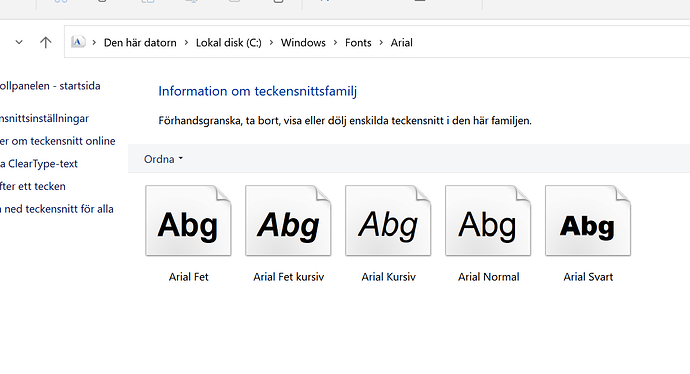Select the Arial Kursiv font thumbnail

pos(388,220)
